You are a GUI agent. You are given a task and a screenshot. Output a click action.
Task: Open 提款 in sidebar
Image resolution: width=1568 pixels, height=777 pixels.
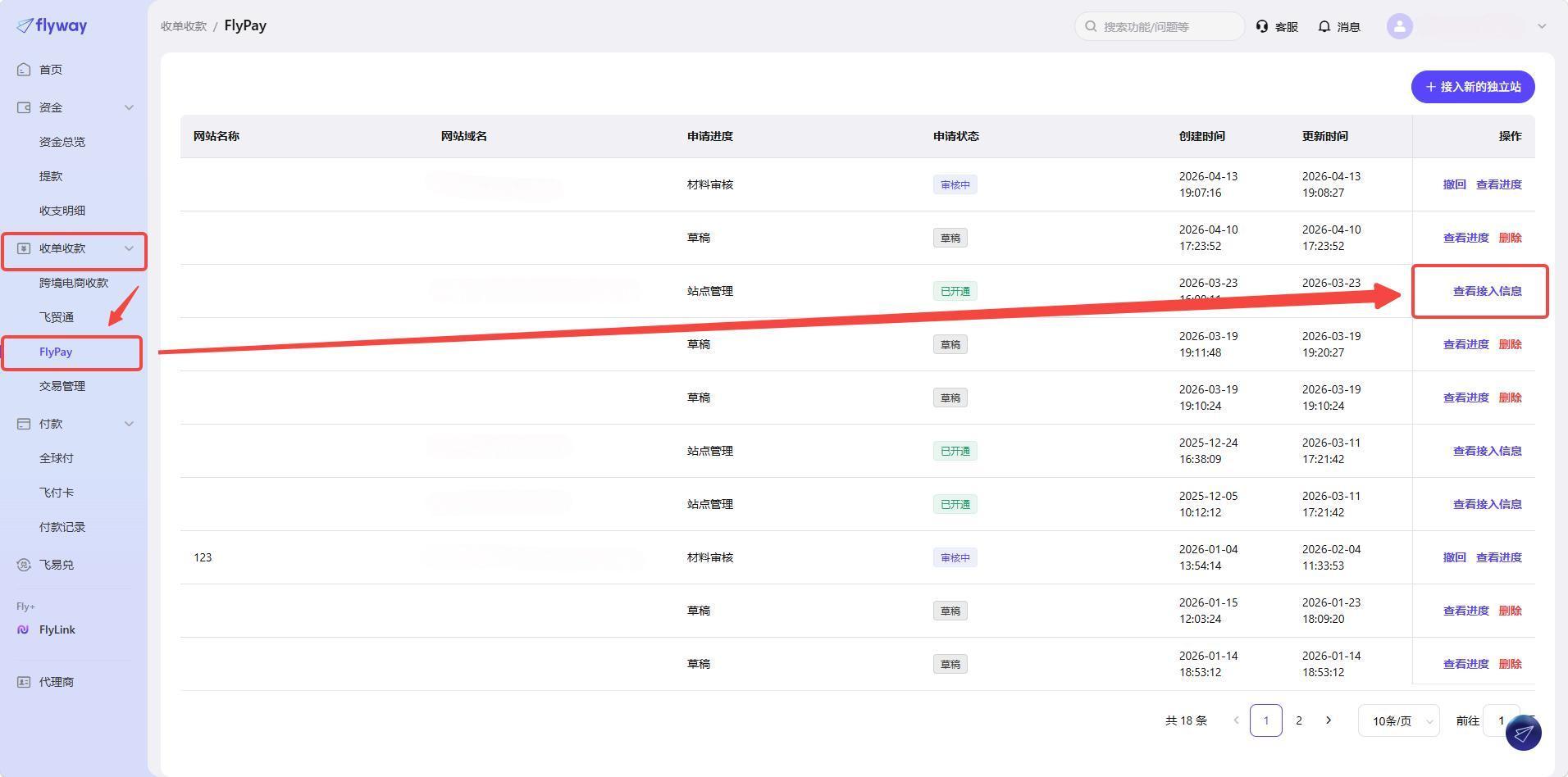[x=51, y=176]
